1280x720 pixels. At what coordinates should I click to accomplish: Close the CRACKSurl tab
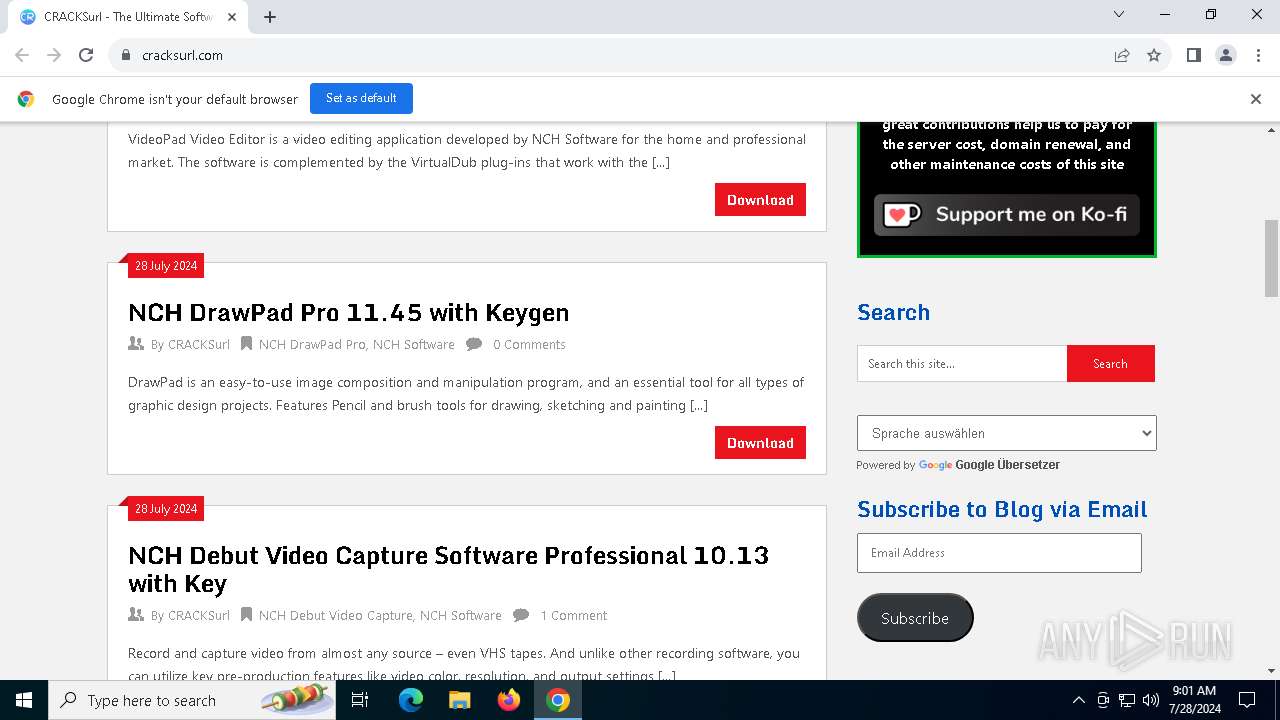[232, 16]
